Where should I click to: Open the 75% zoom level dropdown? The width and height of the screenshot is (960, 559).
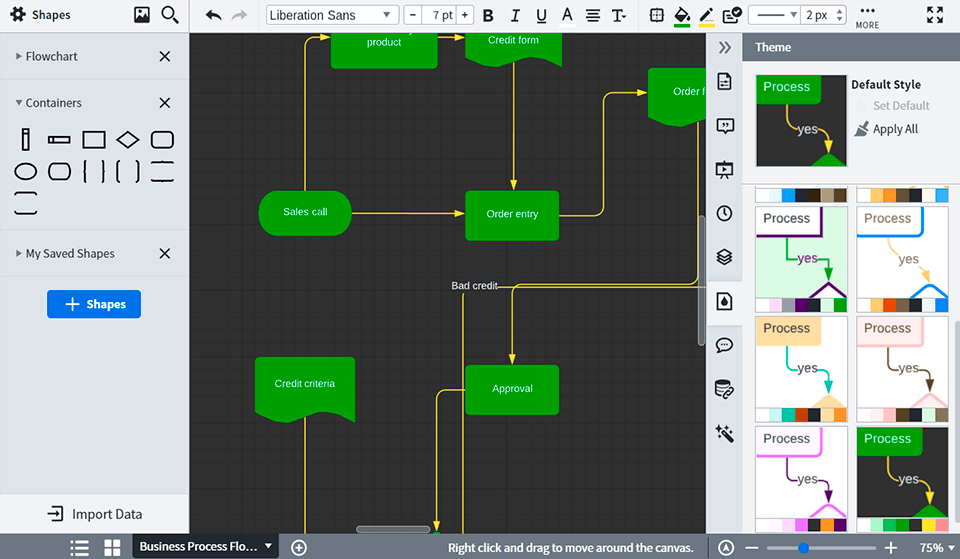(936, 547)
